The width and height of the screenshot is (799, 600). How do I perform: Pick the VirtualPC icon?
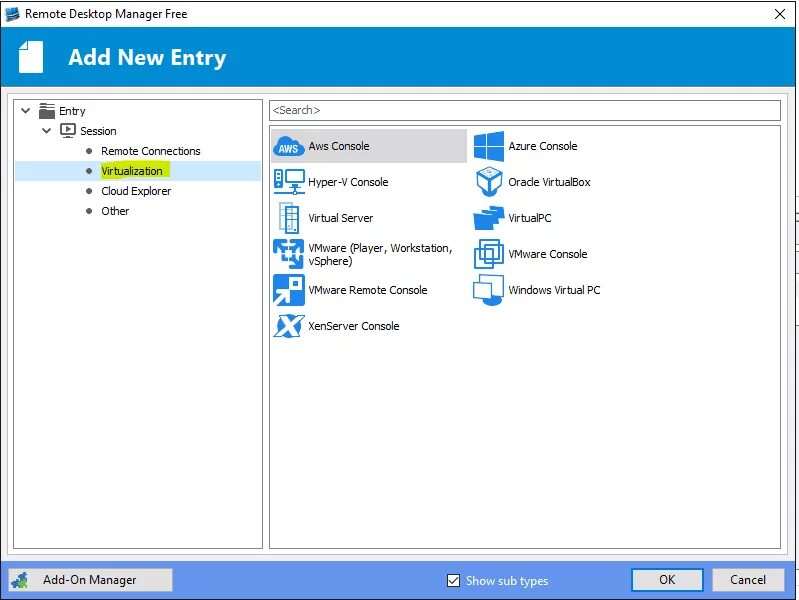pos(489,218)
